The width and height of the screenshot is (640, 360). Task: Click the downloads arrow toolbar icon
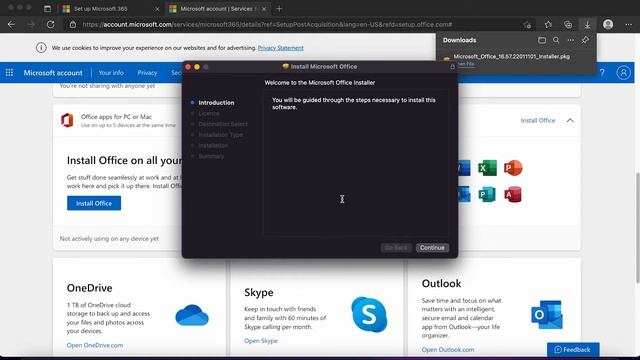click(587, 24)
